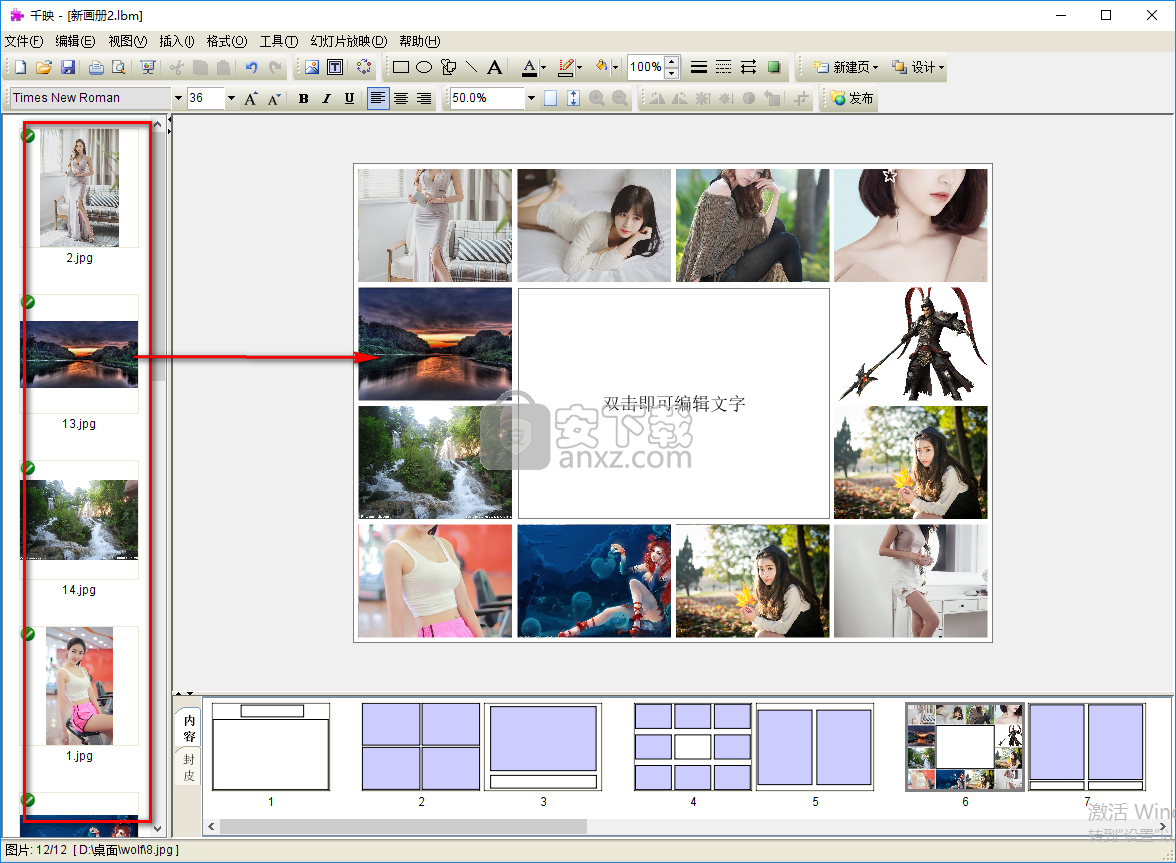Select the Line drawing tool

471,67
